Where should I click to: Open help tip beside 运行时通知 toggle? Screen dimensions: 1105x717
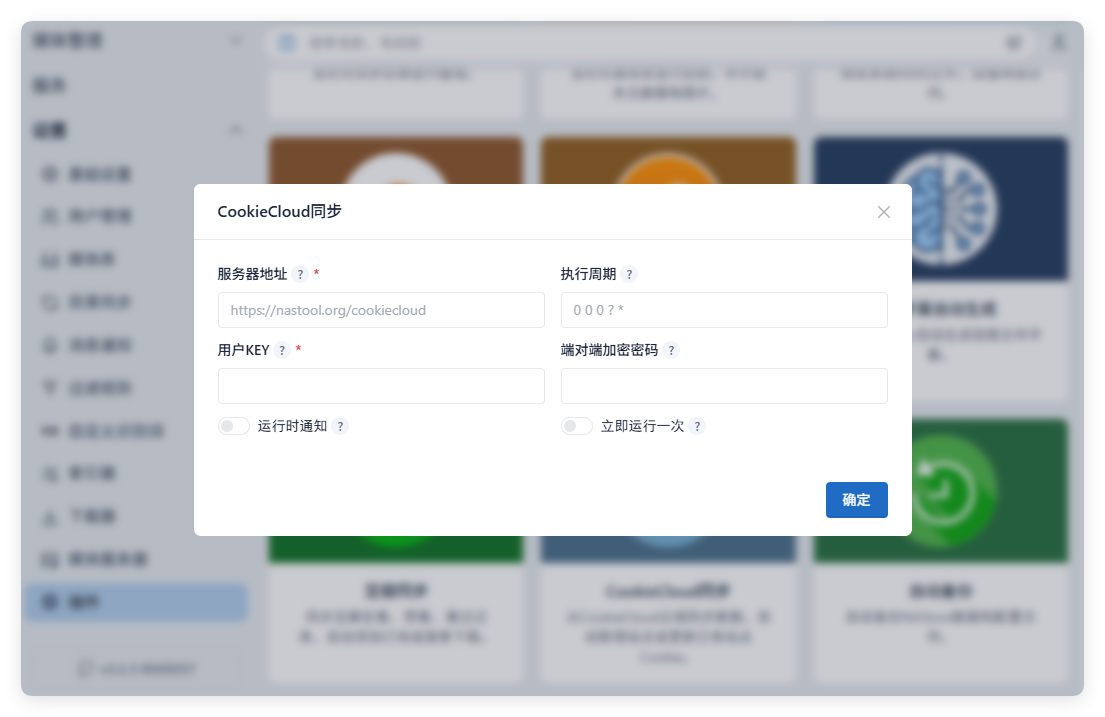pos(341,425)
